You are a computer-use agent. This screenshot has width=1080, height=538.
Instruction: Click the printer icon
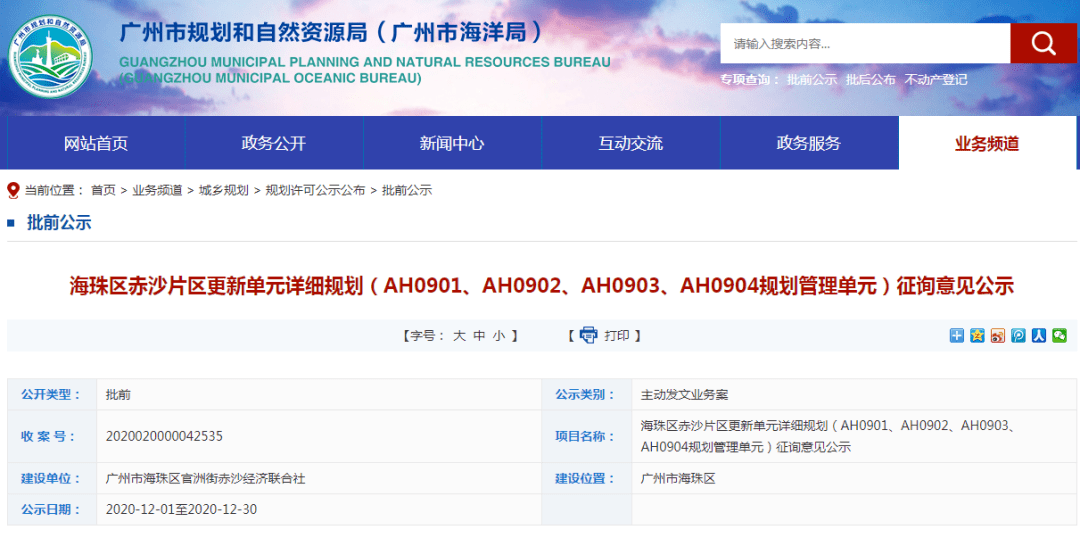588,335
